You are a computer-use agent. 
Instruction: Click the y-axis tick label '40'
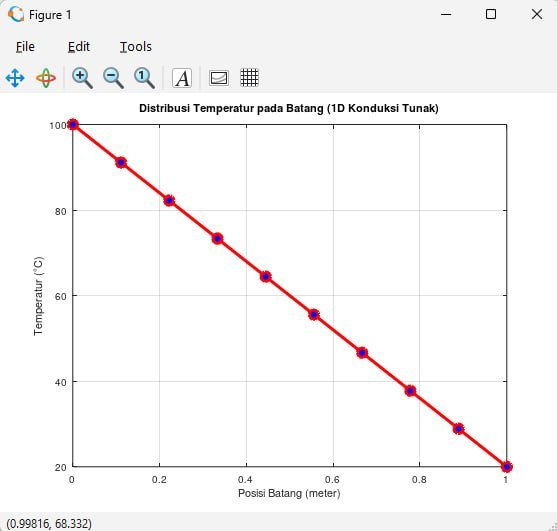click(61, 382)
